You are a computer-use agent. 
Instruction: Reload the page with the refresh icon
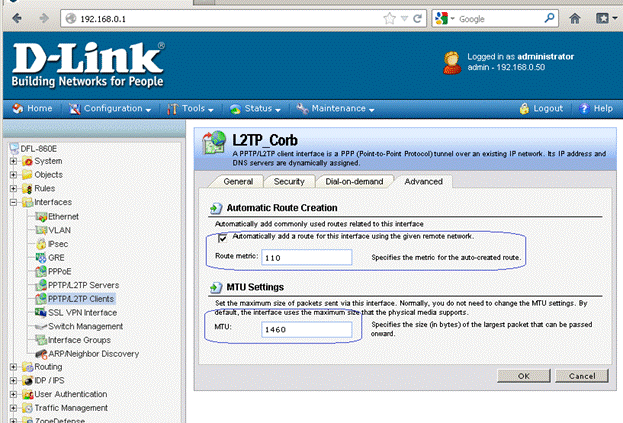coord(417,18)
